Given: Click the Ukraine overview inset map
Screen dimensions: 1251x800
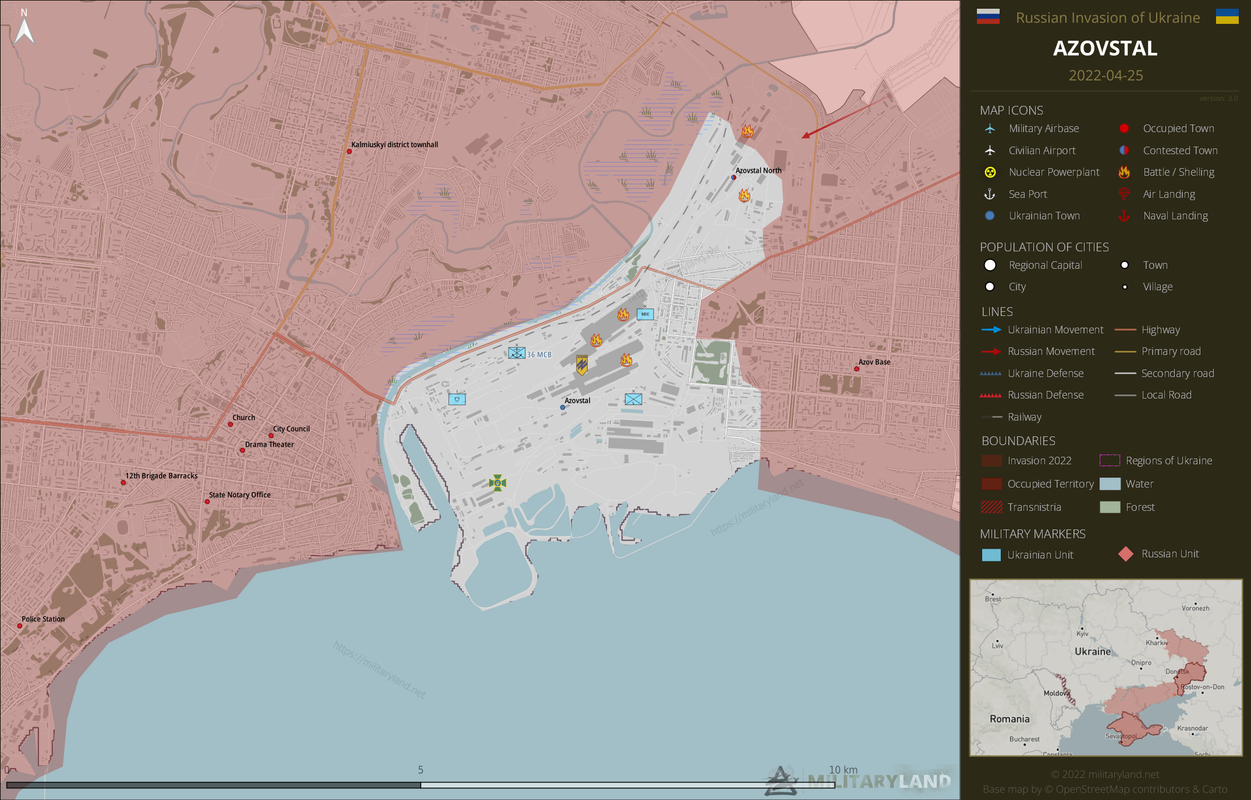Looking at the screenshot, I should [1105, 667].
